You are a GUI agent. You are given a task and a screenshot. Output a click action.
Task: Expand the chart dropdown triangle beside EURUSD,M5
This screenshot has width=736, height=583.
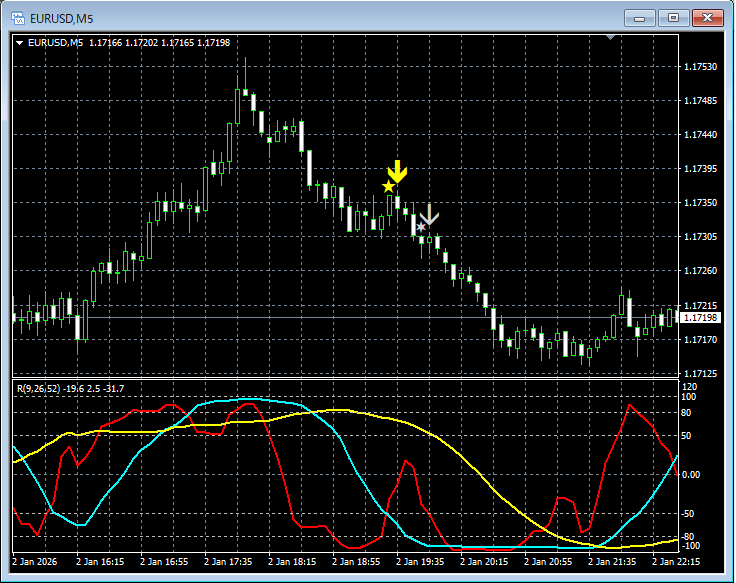[x=20, y=43]
